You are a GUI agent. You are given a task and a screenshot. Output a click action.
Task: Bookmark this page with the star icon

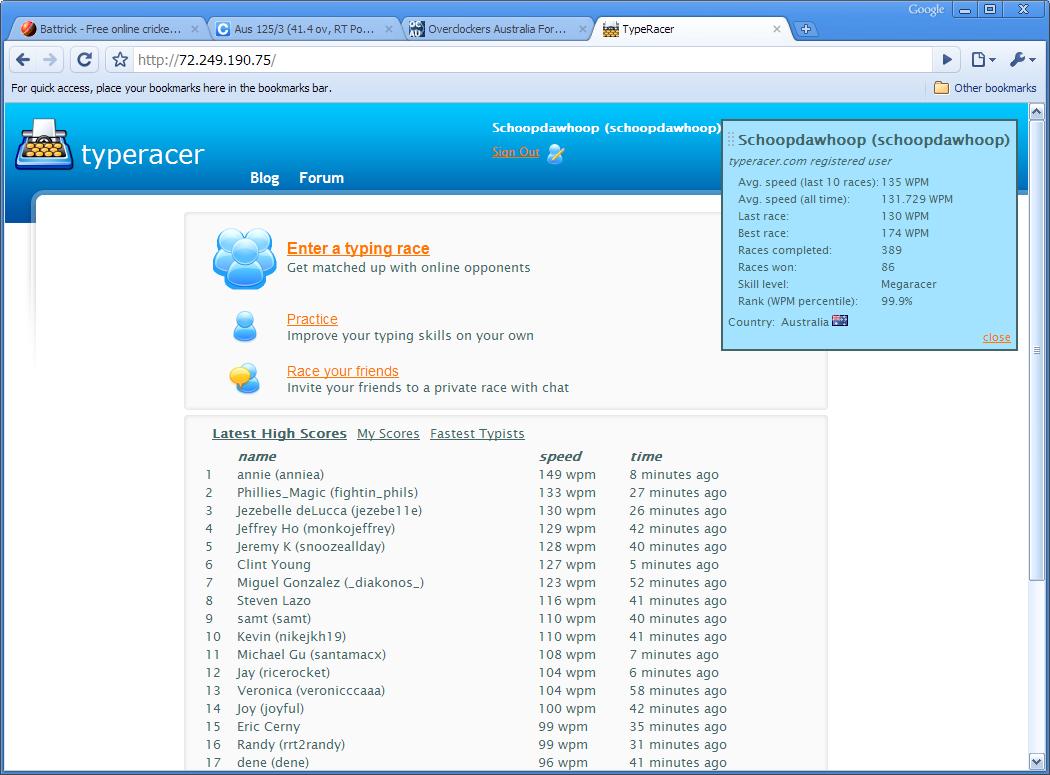click(x=120, y=60)
